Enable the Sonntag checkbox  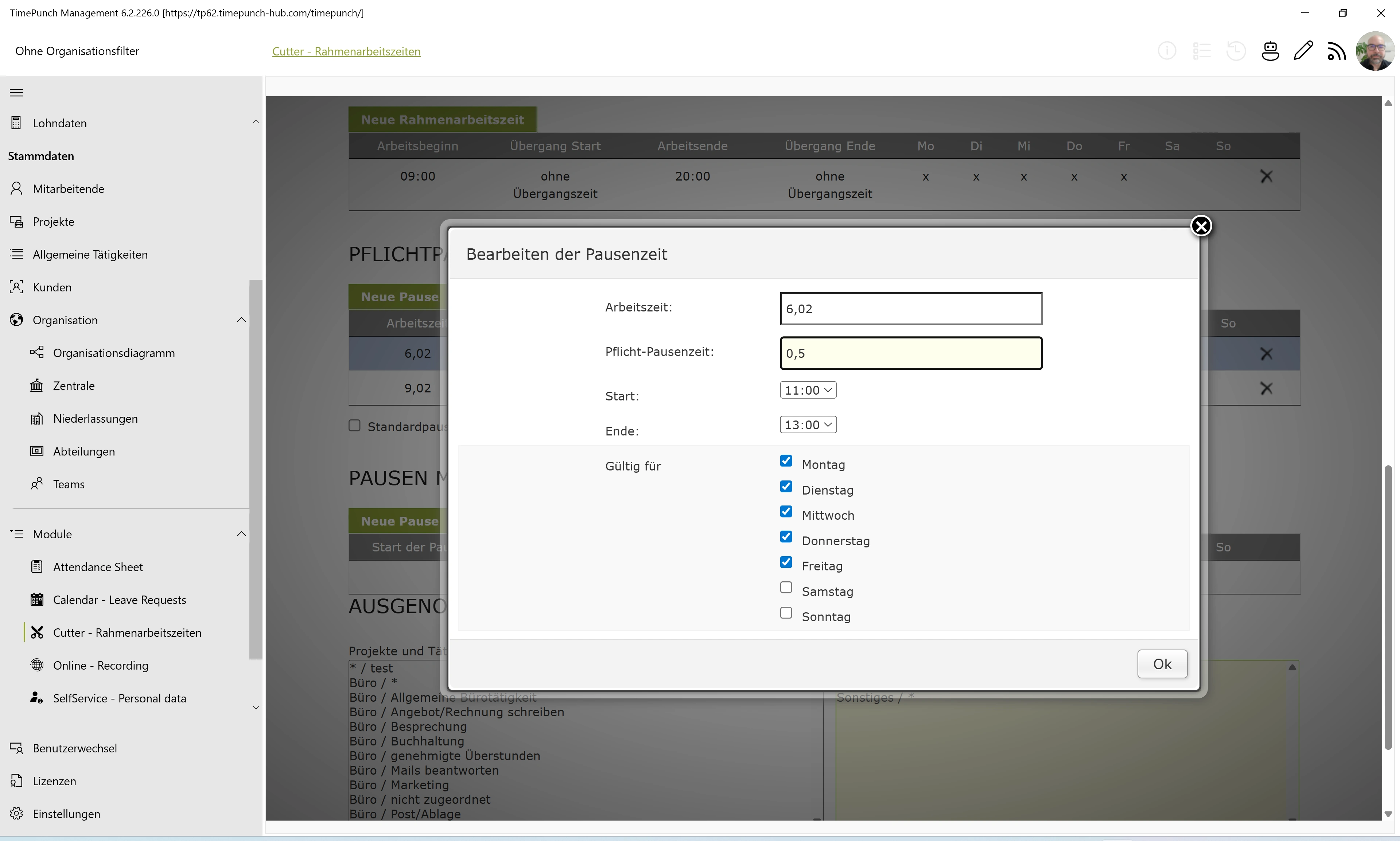786,613
